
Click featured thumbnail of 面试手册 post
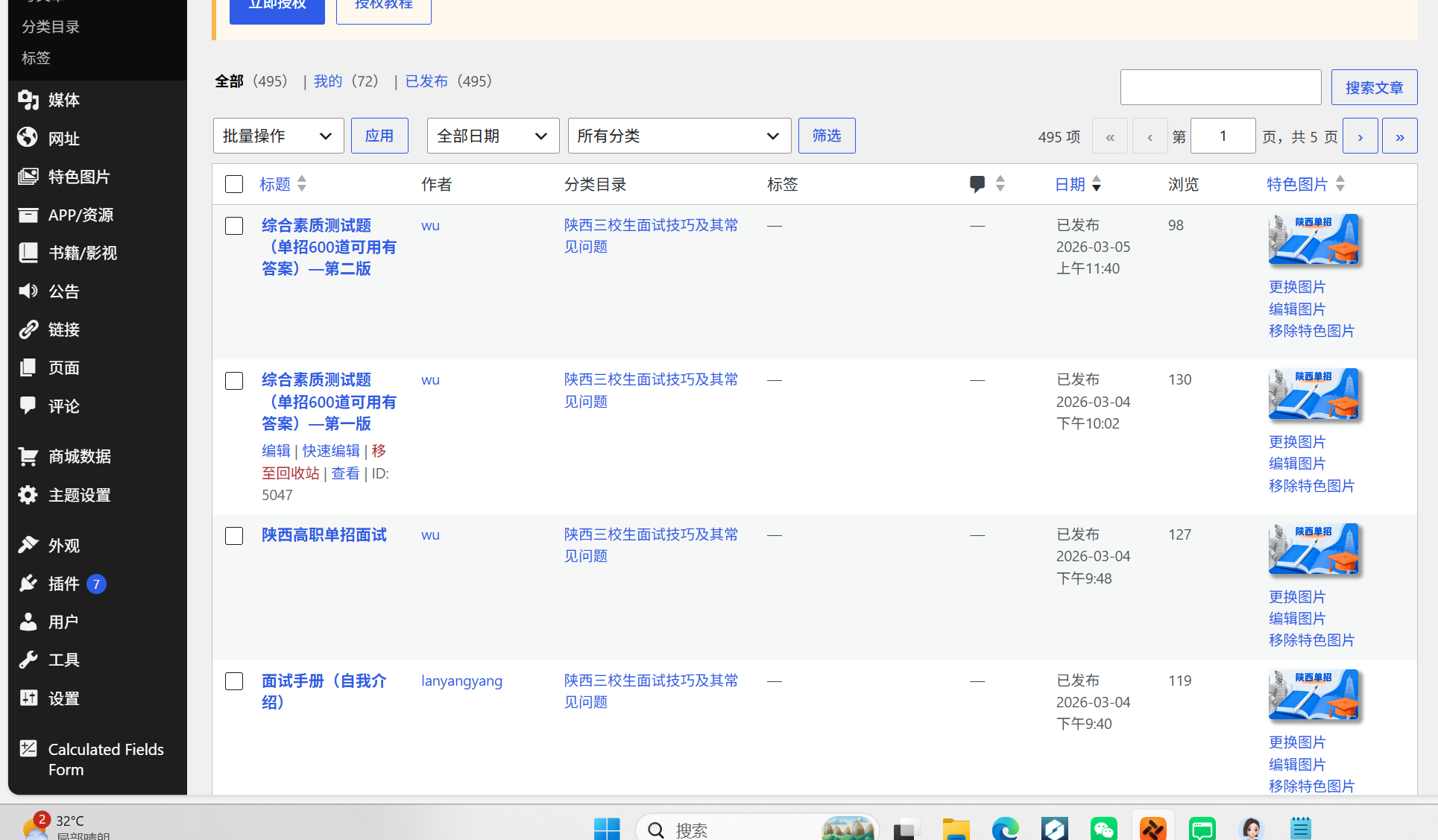(x=1314, y=695)
